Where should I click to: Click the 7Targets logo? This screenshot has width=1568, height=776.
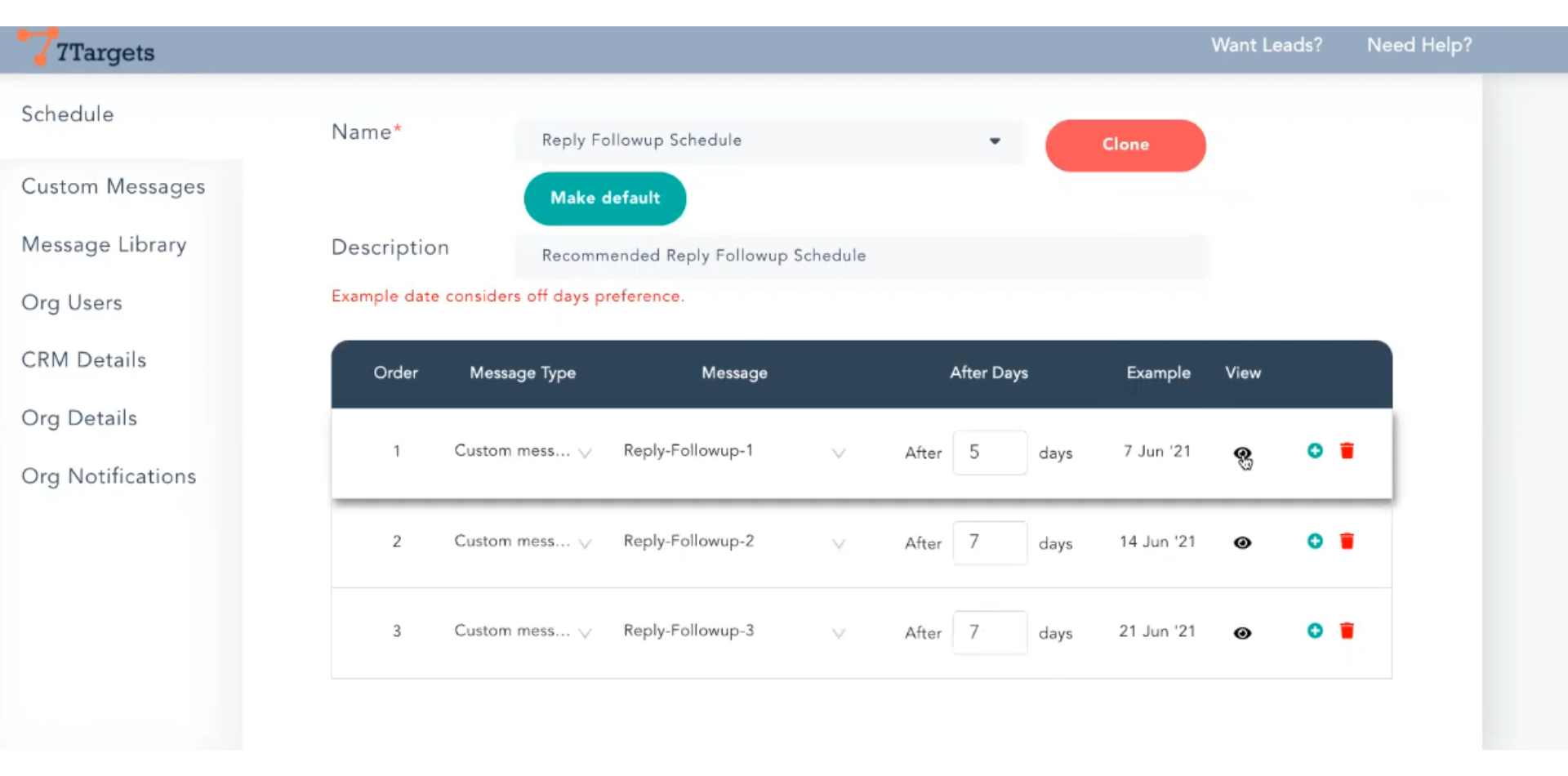click(x=87, y=49)
